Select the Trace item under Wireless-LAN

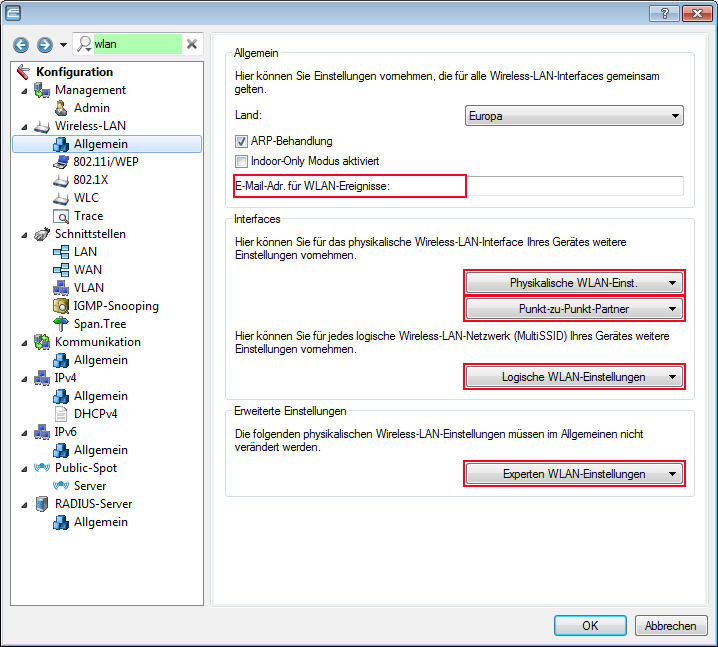point(87,216)
